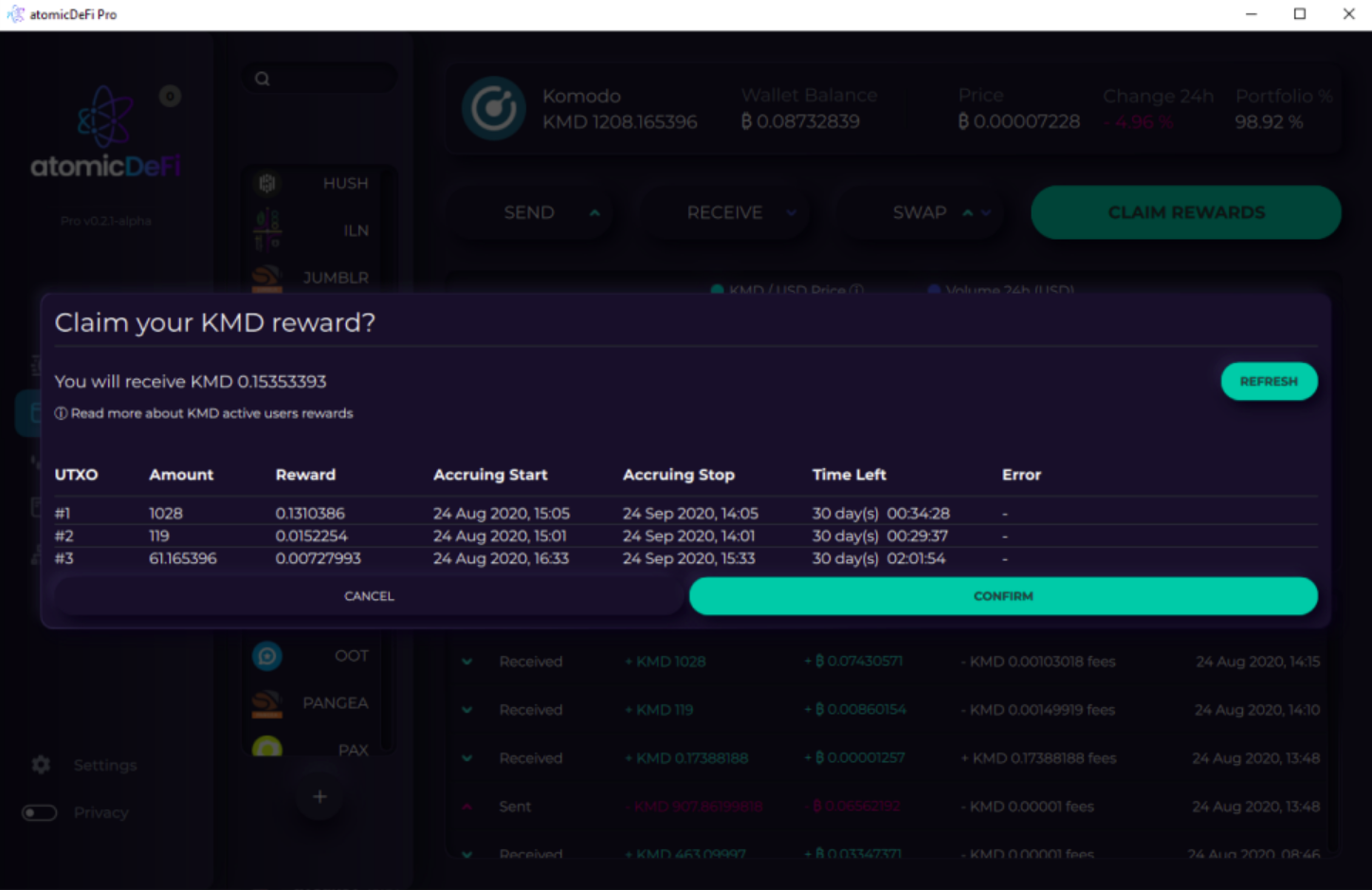Image resolution: width=1372 pixels, height=890 pixels.
Task: Click the Portfolio 98.92 % value
Action: click(x=1269, y=122)
